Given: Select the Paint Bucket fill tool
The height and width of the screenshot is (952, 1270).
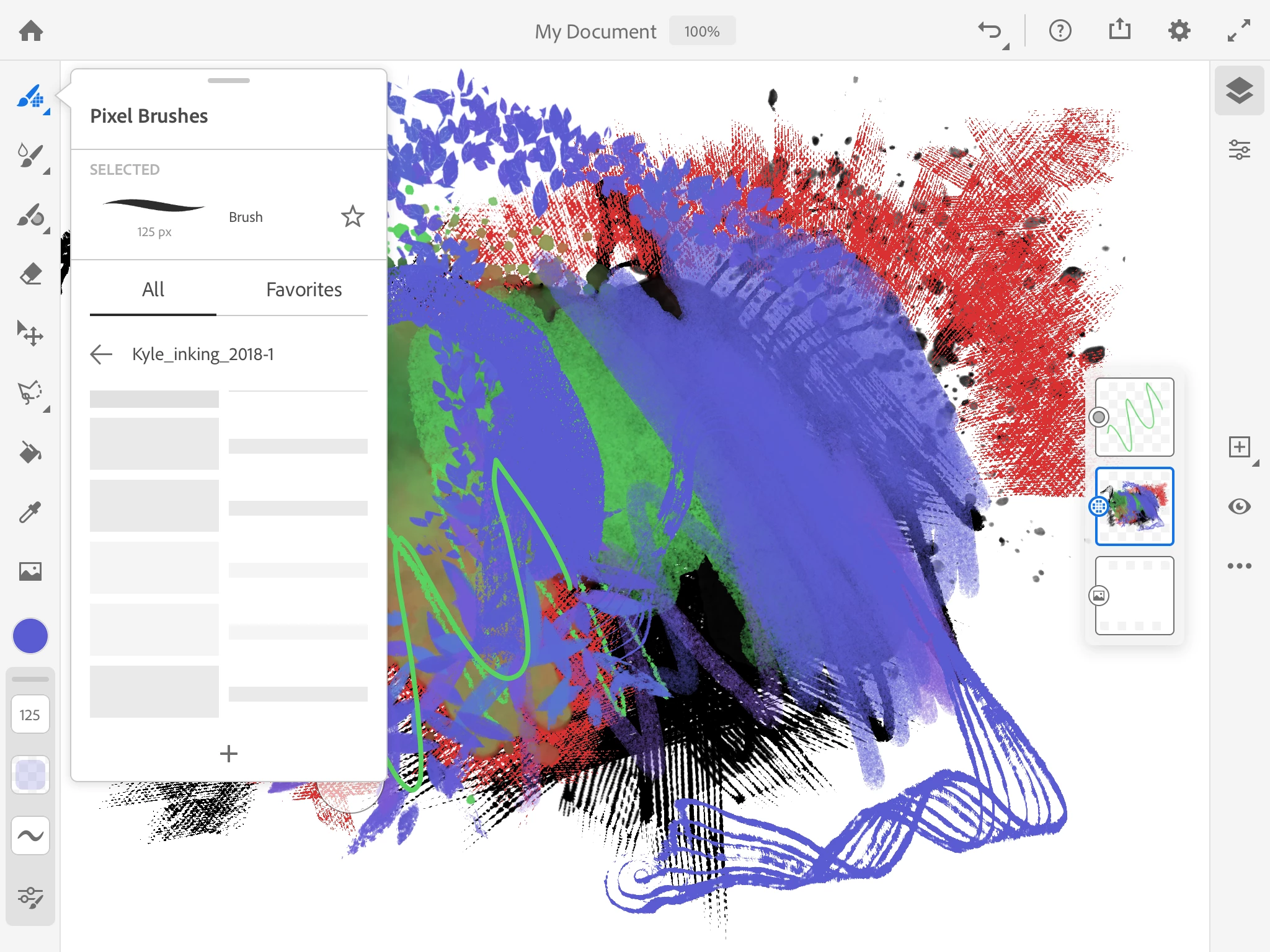Looking at the screenshot, I should click(30, 452).
